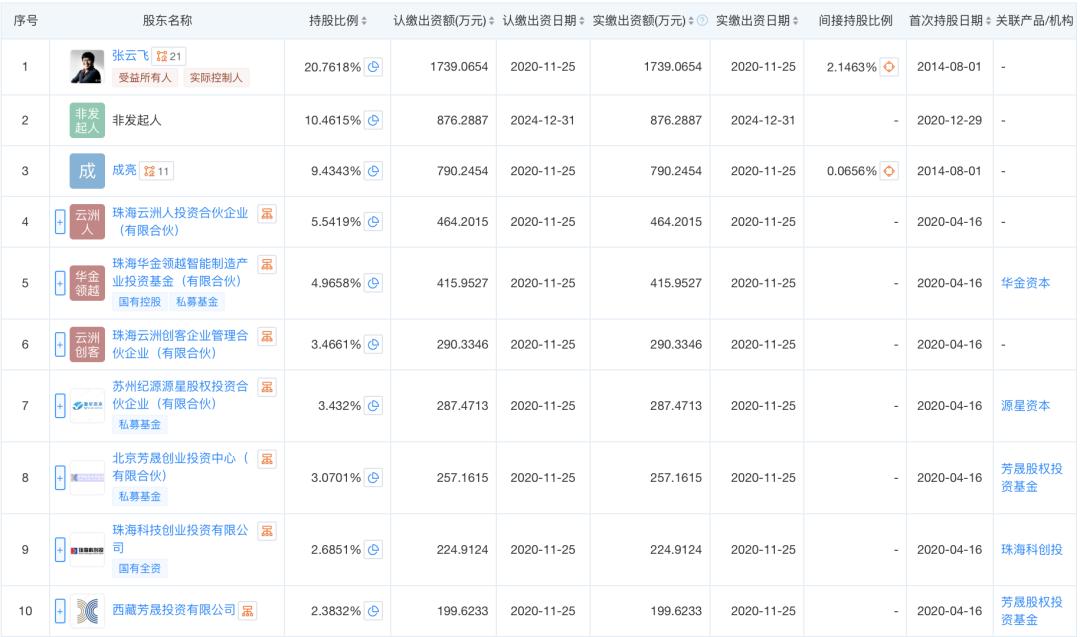Sort by 首次持股日期 column header
This screenshot has height=637, width=1080.
(949, 21)
